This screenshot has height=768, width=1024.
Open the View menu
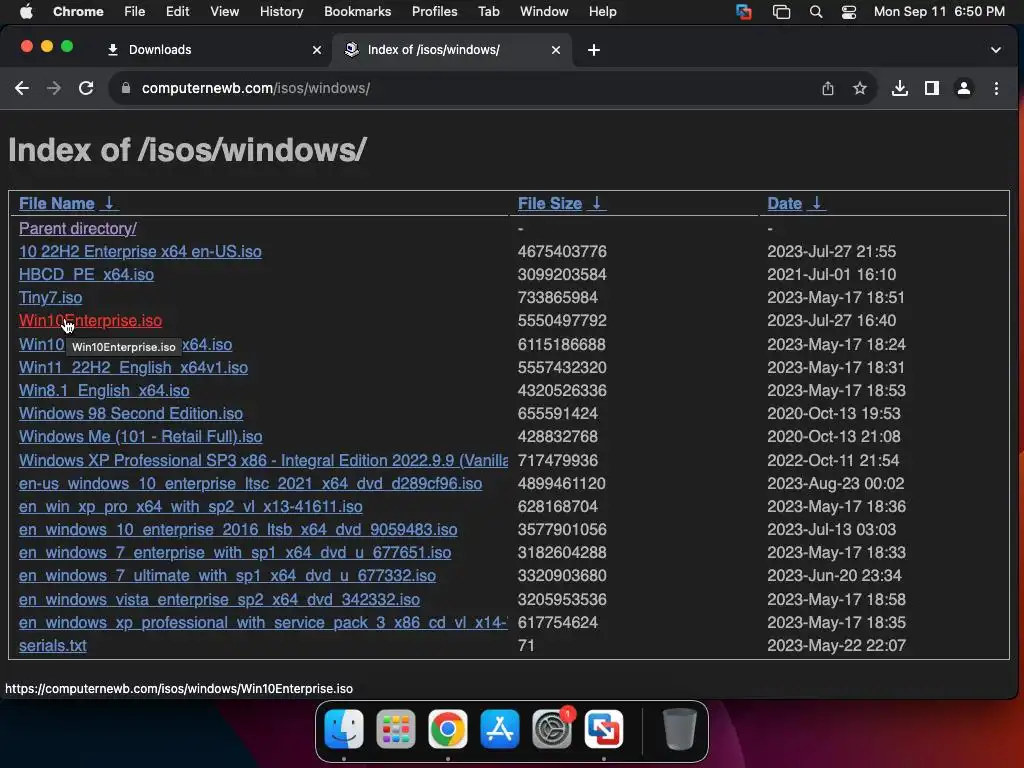[224, 11]
